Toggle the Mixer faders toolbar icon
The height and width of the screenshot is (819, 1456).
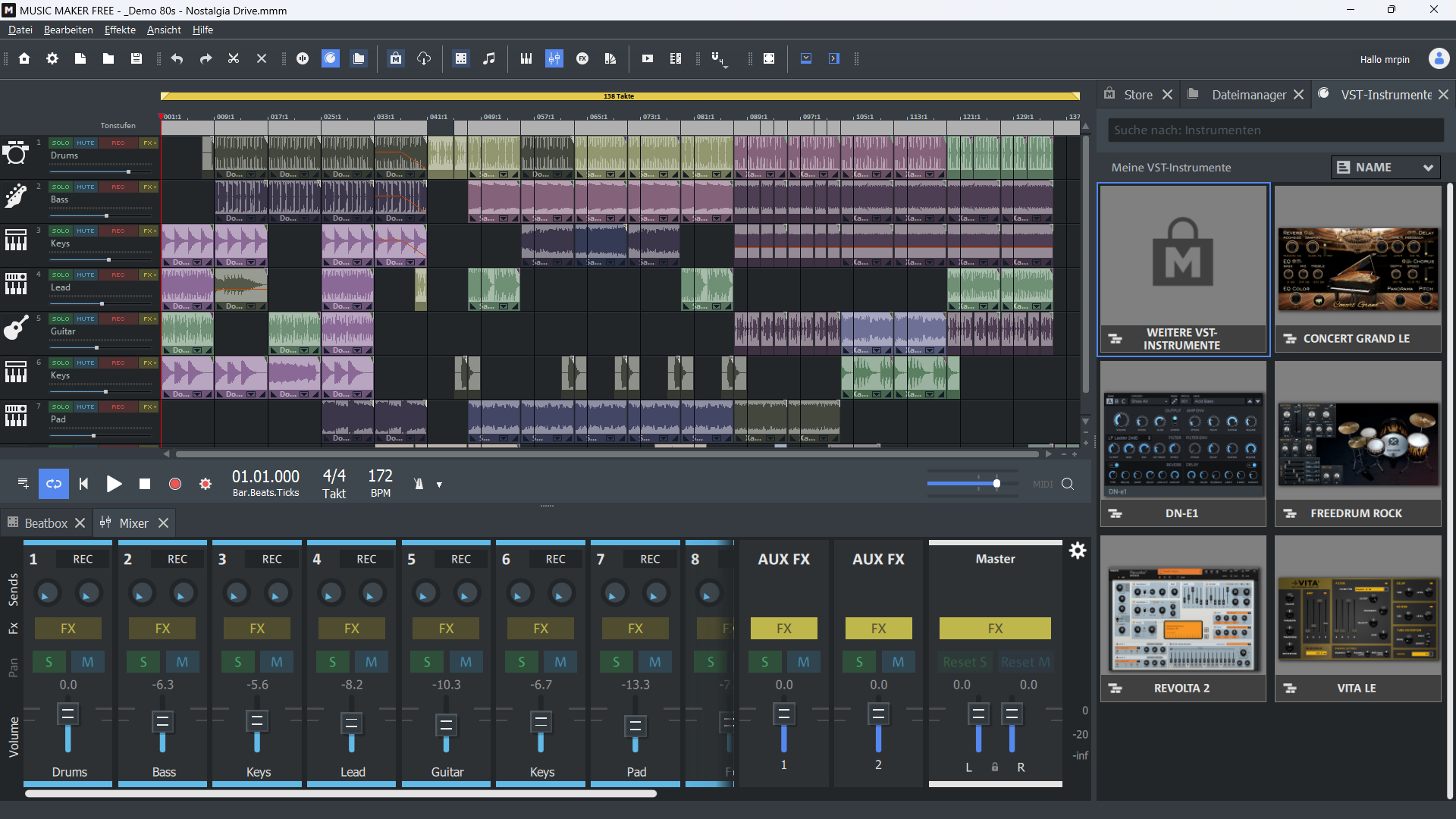(554, 58)
